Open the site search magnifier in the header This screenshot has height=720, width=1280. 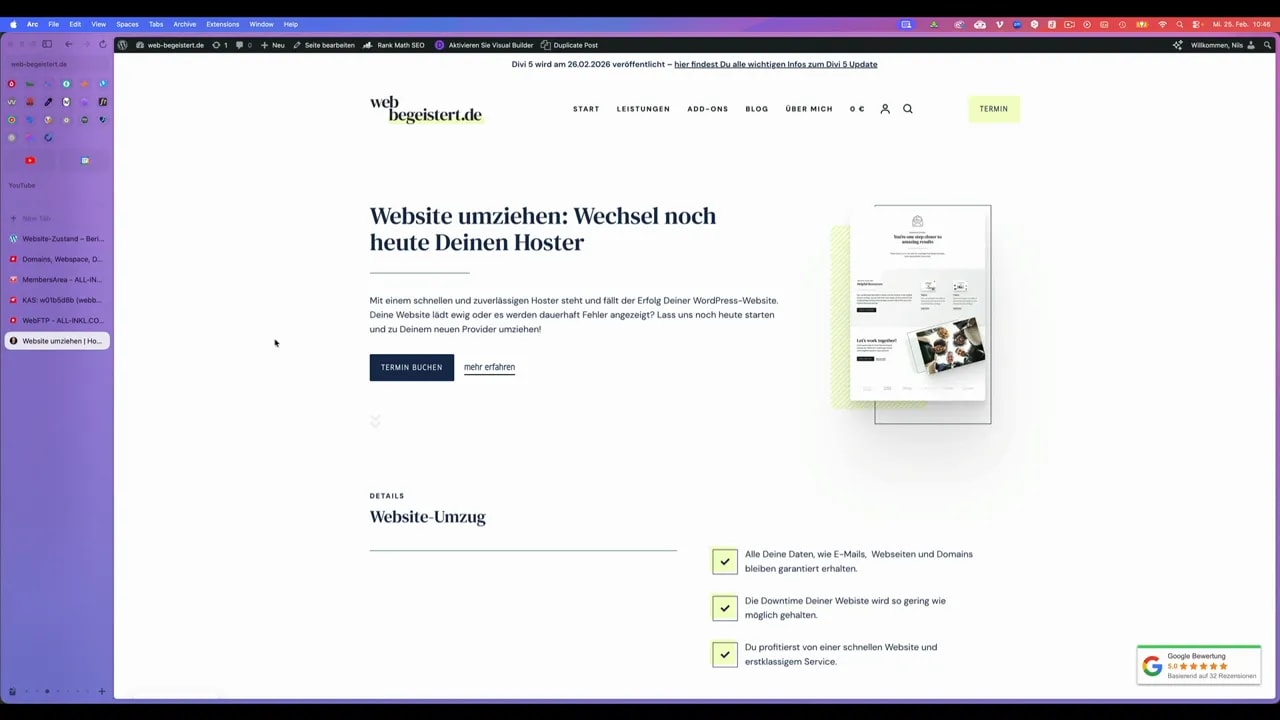pos(907,108)
